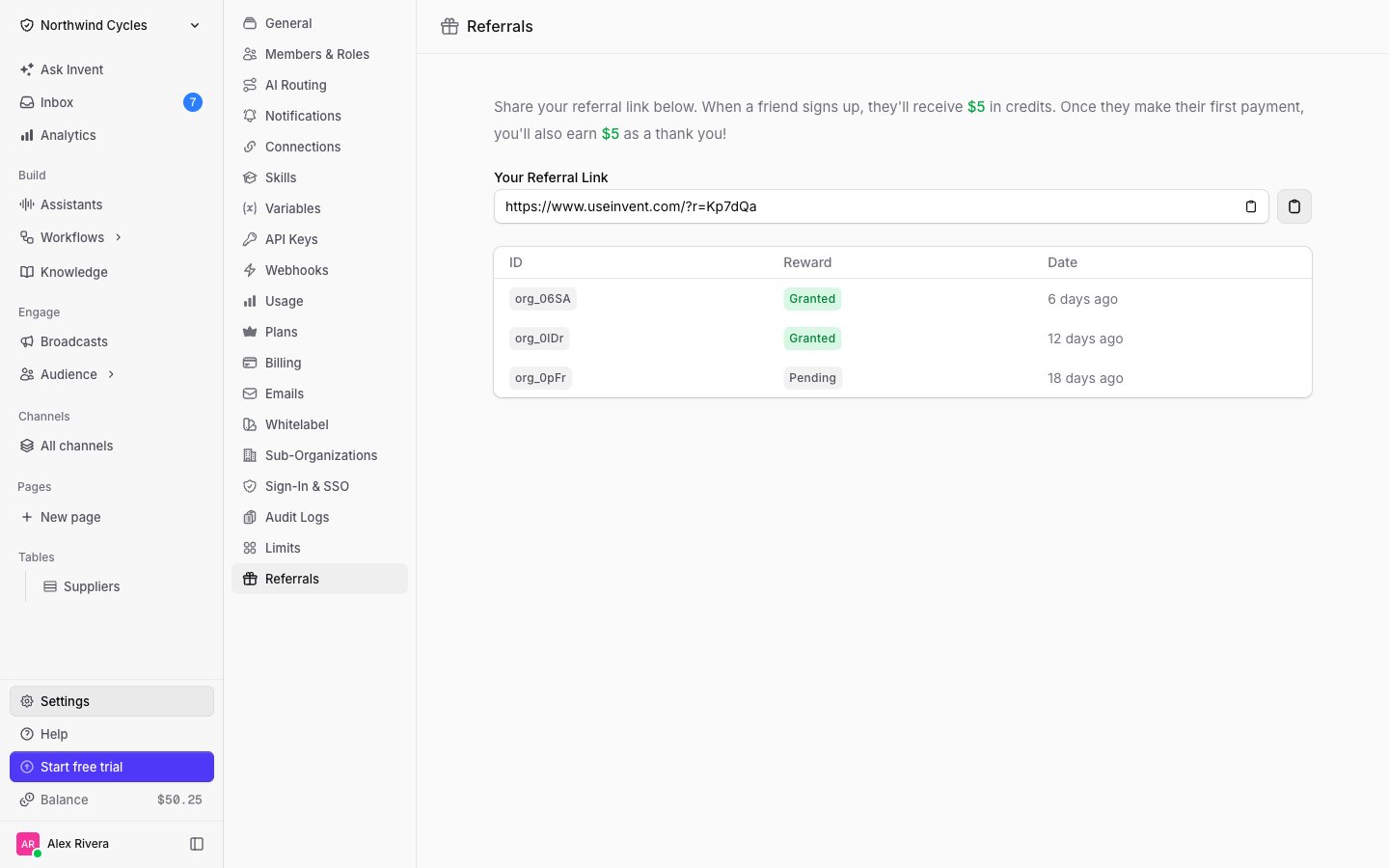The height and width of the screenshot is (868, 1389).
Task: Open Audit Logs settings
Action: 319,517
